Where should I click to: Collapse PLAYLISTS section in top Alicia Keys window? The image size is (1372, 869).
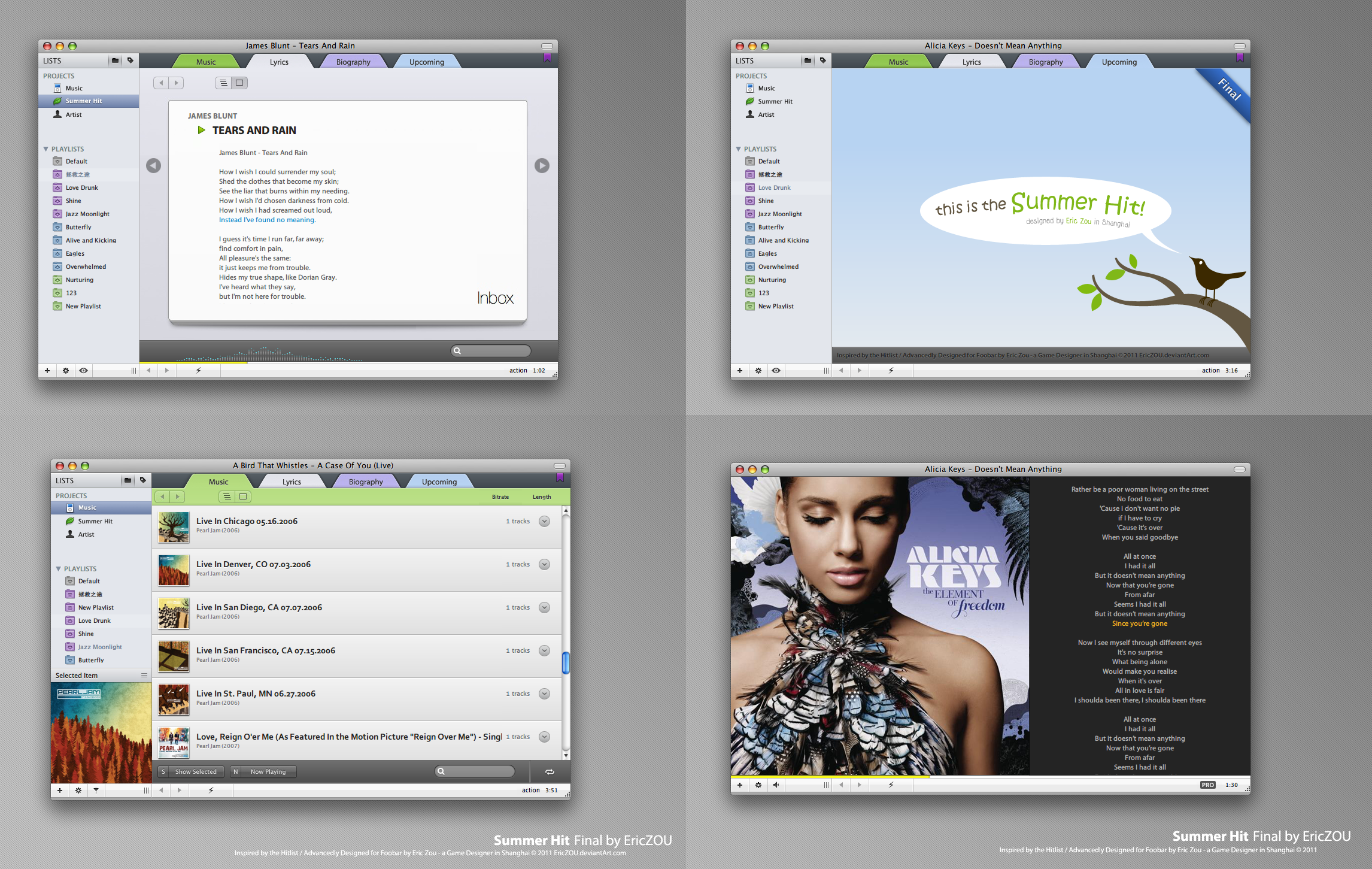pyautogui.click(x=738, y=149)
